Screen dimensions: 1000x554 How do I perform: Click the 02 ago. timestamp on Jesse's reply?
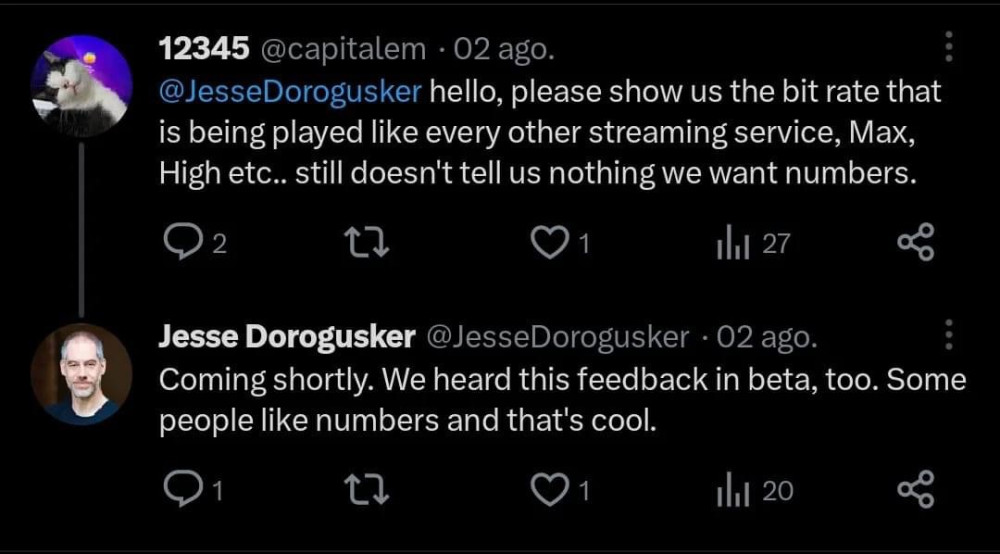[x=767, y=338]
